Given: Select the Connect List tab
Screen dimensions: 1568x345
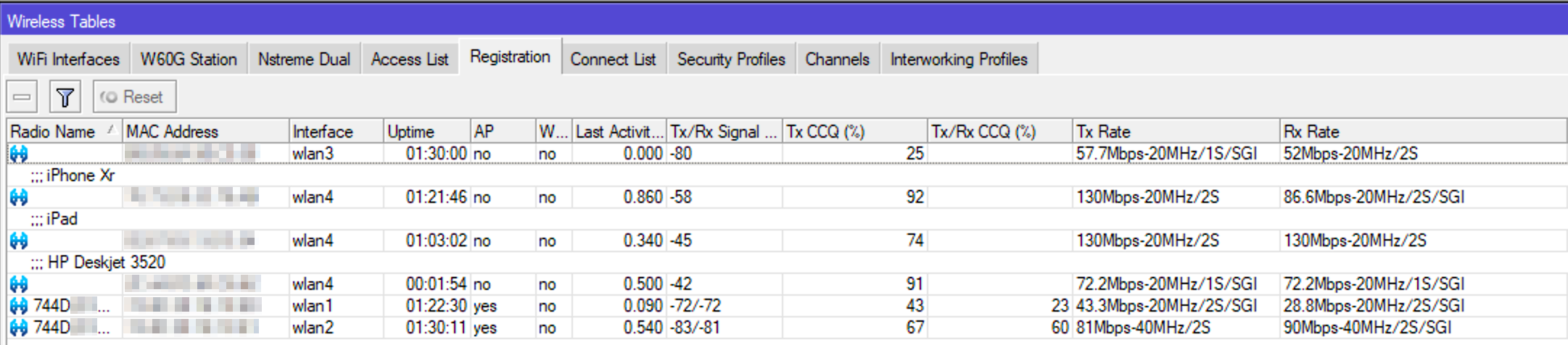Looking at the screenshot, I should coord(613,59).
